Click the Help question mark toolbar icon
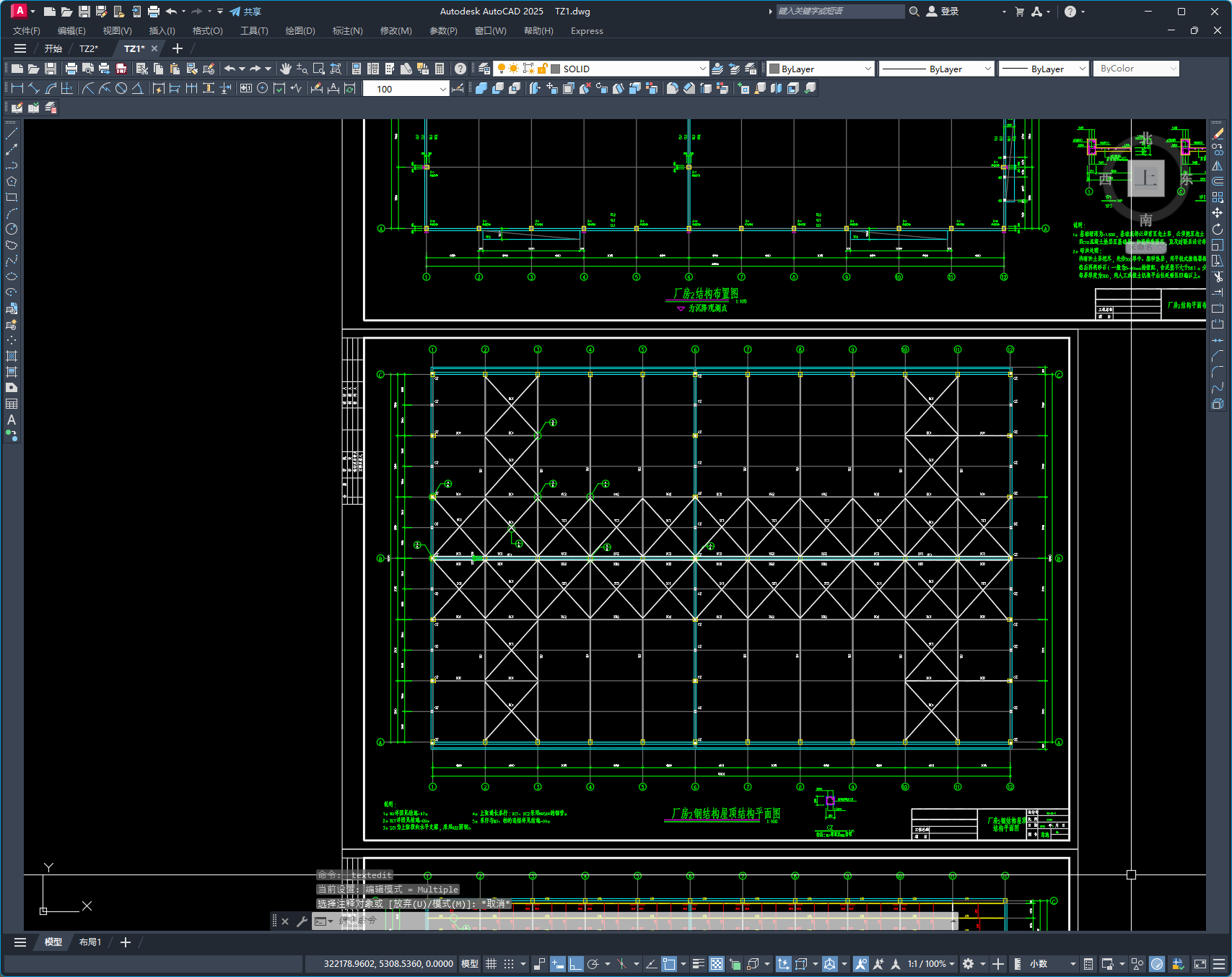This screenshot has width=1232, height=977. click(x=460, y=69)
